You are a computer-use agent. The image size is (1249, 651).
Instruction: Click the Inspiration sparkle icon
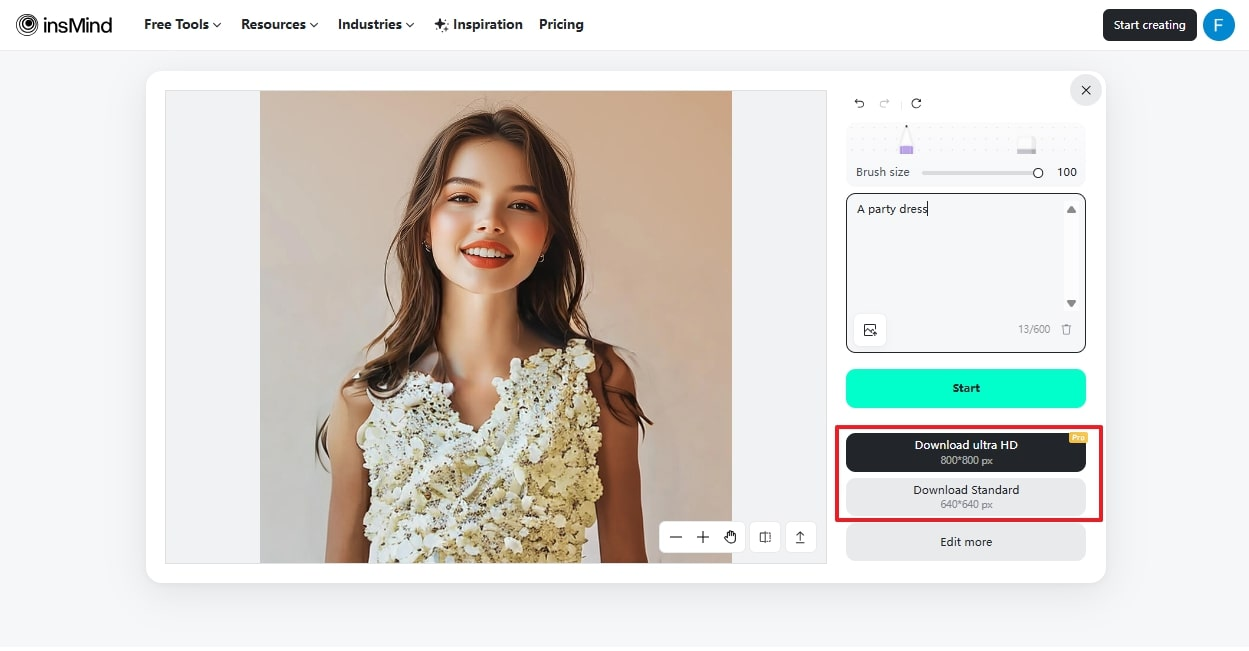[441, 25]
